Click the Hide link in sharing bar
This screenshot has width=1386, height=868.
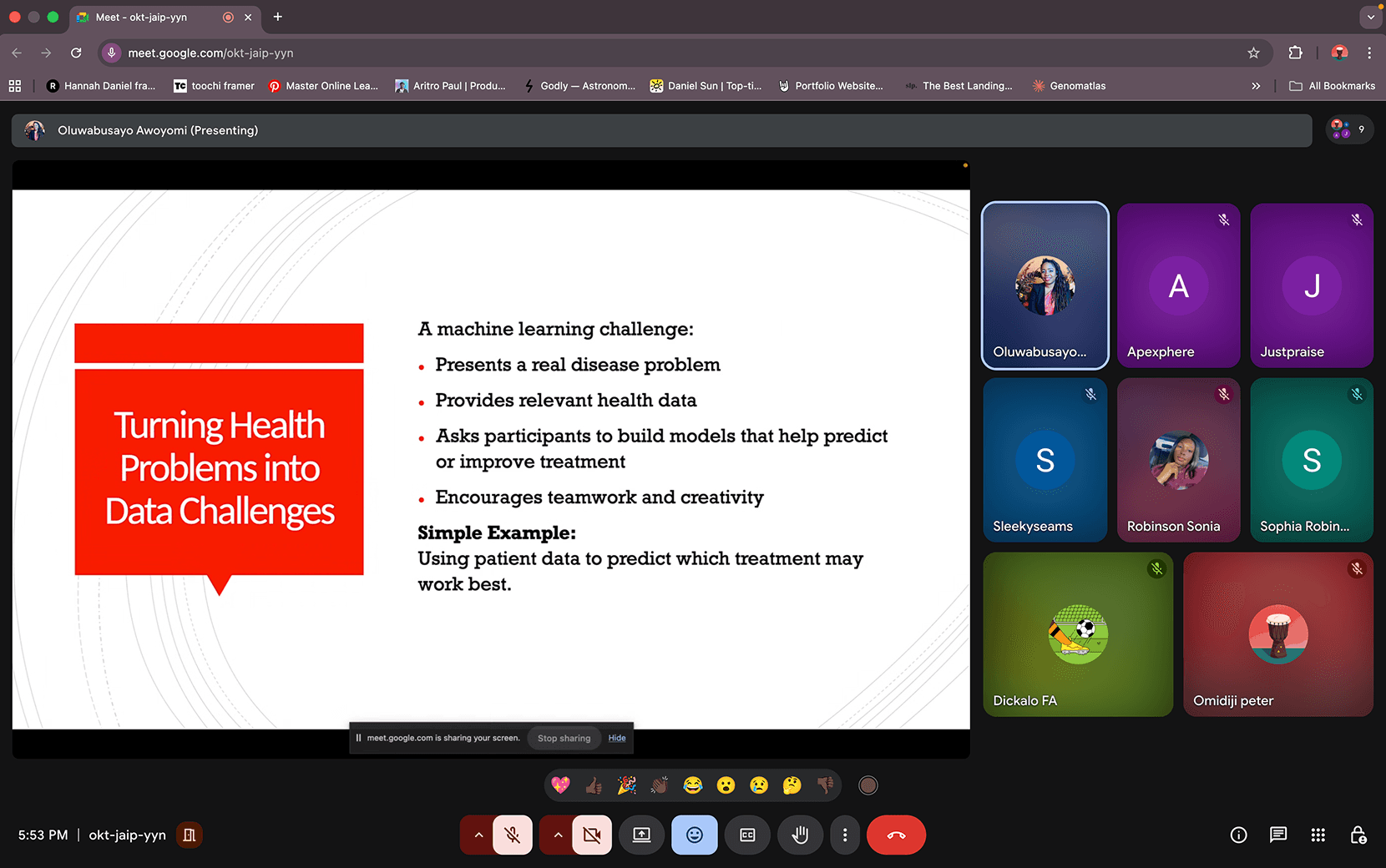coord(617,738)
